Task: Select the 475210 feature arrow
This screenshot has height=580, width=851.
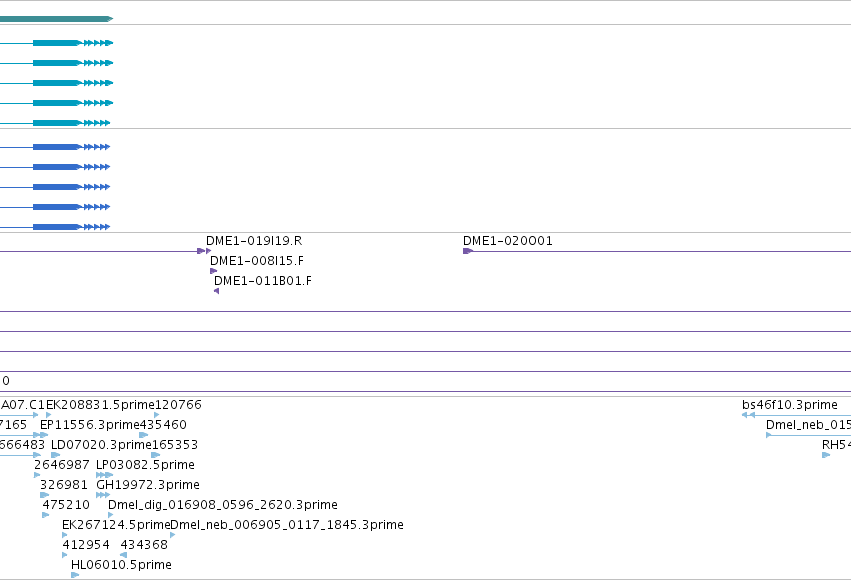Action: pyautogui.click(x=46, y=515)
